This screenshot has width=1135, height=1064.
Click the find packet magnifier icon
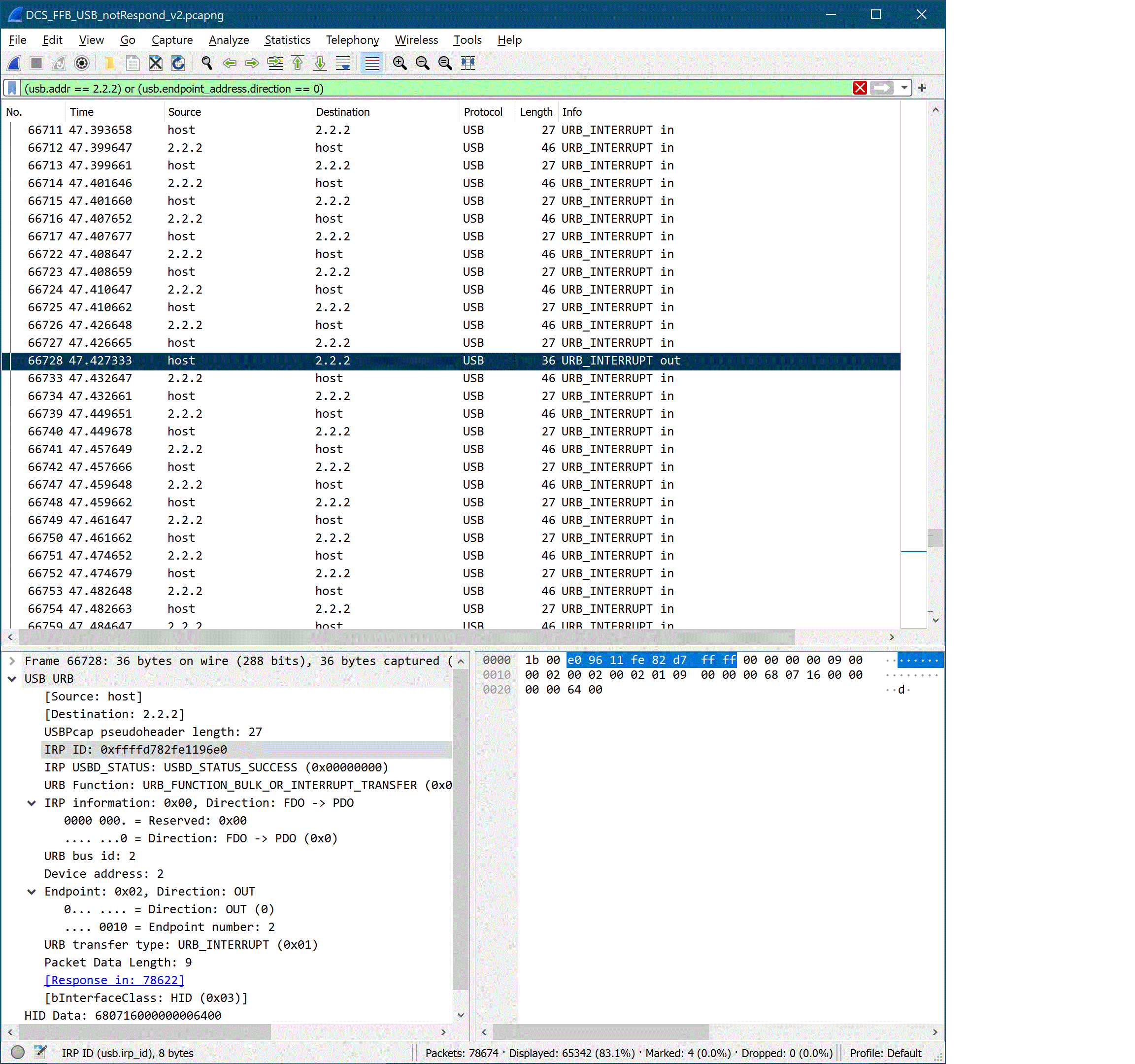207,63
